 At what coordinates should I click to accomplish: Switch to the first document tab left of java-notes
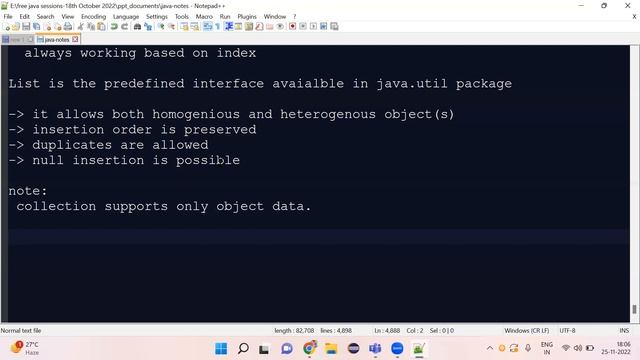[x=17, y=40]
